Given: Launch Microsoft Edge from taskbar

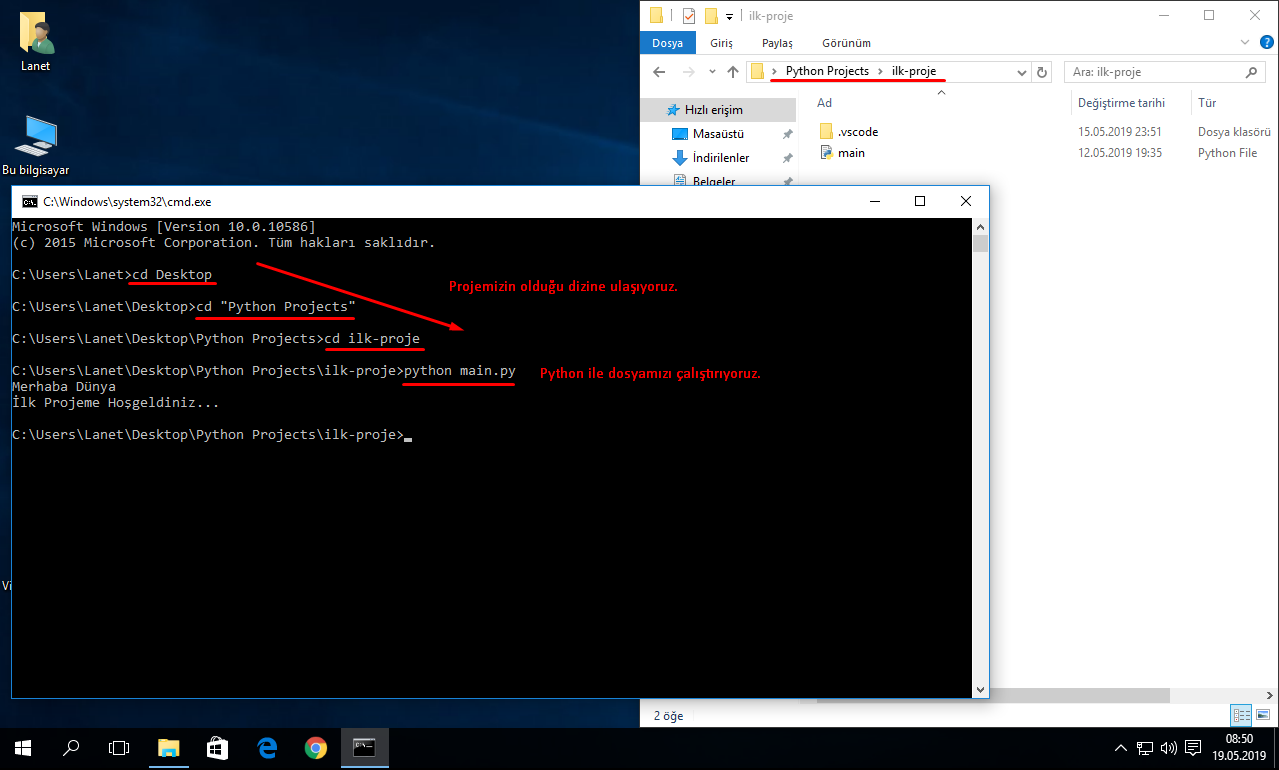Looking at the screenshot, I should pos(267,748).
